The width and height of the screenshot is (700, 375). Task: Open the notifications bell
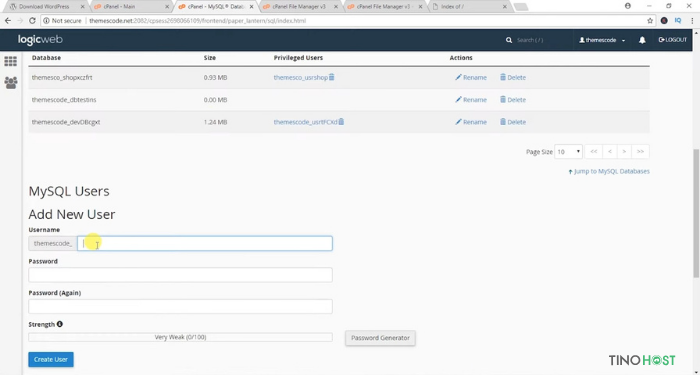pos(642,40)
